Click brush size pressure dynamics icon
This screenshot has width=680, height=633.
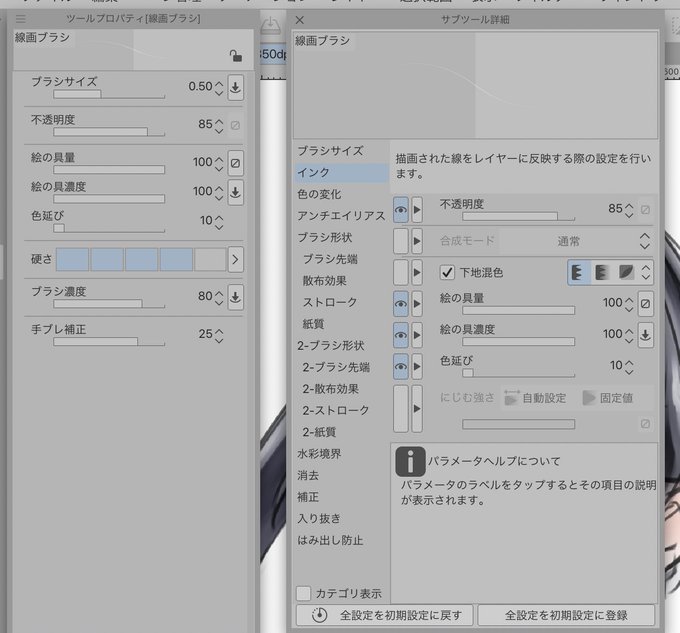pyautogui.click(x=235, y=88)
